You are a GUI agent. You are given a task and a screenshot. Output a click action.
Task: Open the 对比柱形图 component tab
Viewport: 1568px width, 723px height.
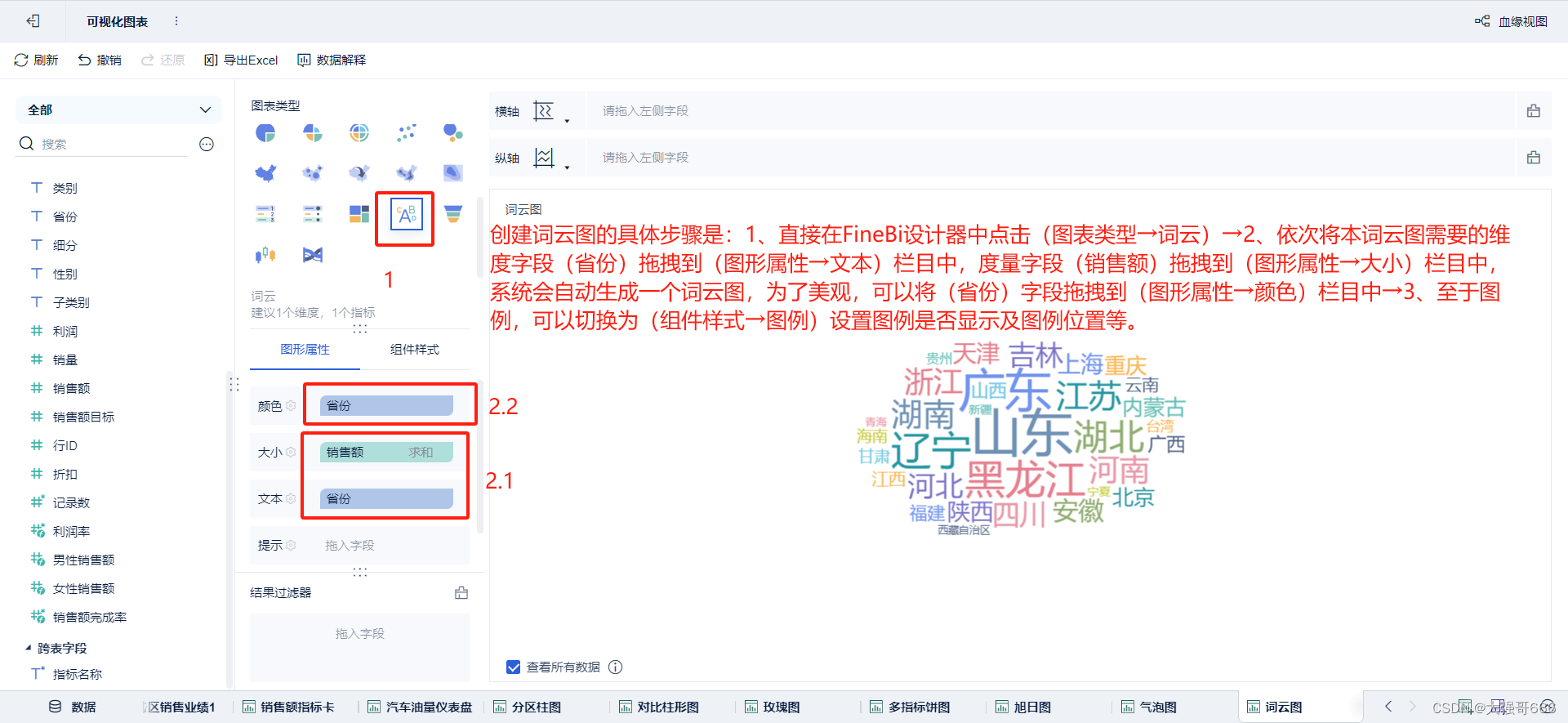pos(659,707)
